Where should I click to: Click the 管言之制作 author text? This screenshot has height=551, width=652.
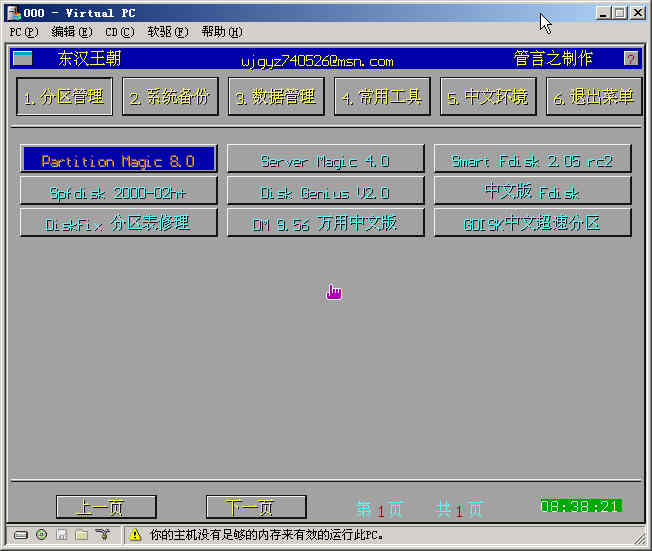553,58
